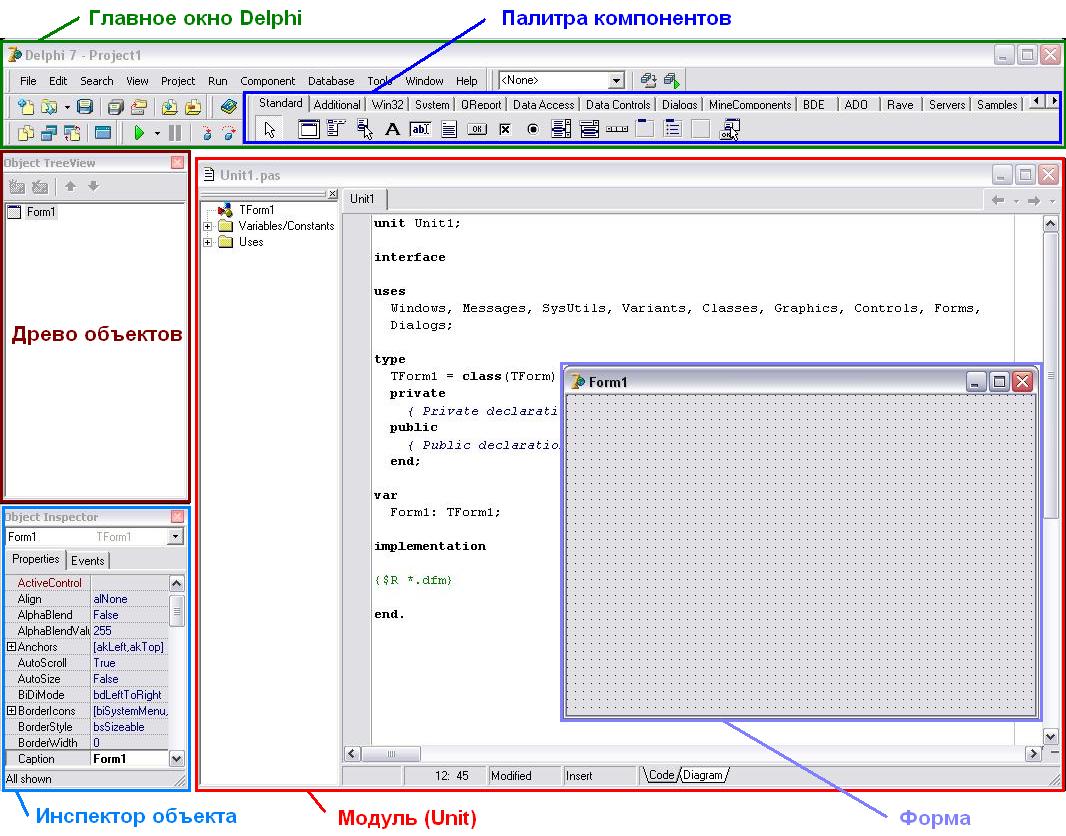Click Add File to Project icon
1066x836 pixels.
[169, 107]
